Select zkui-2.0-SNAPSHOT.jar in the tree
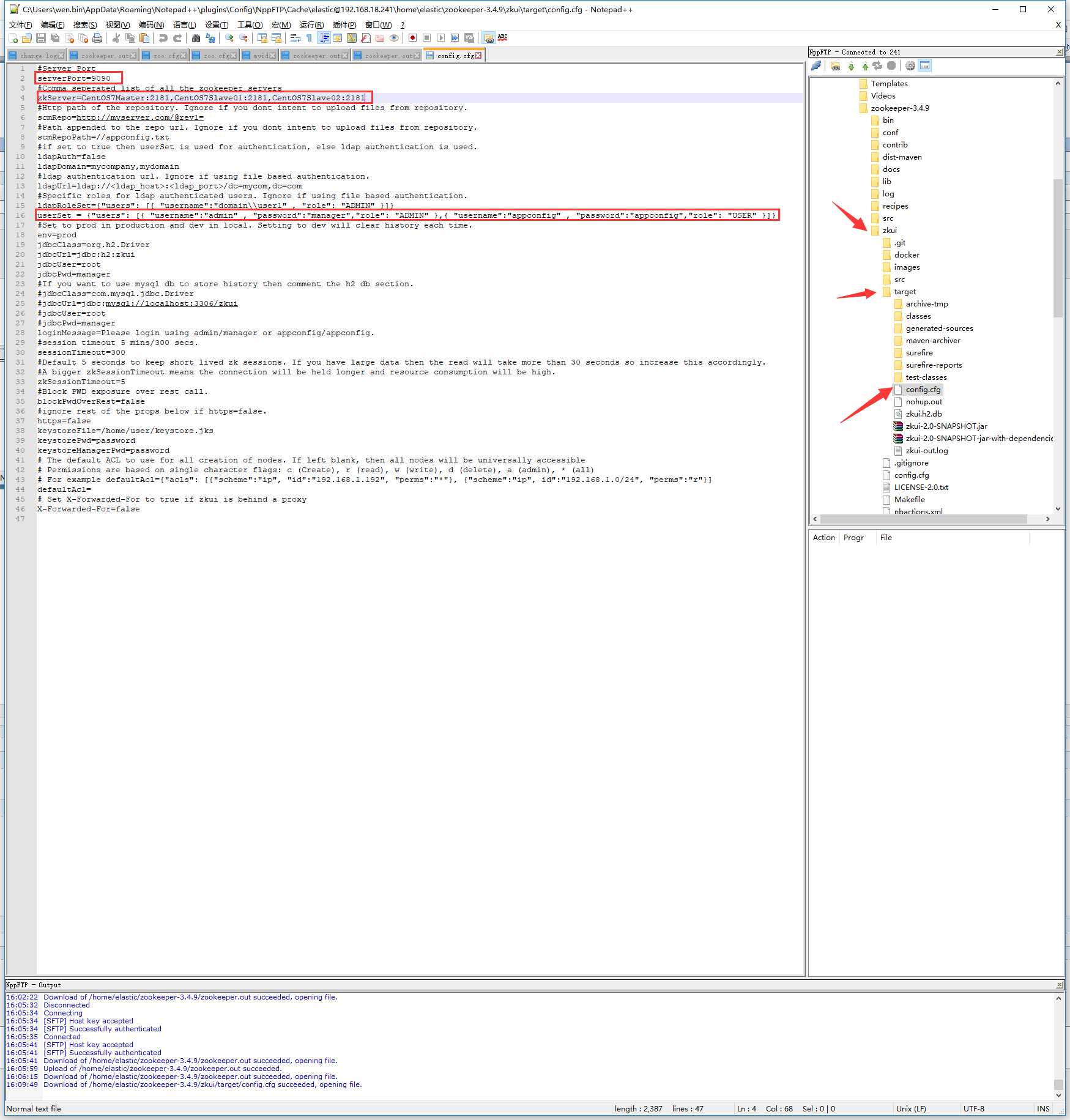The height and width of the screenshot is (1120, 1070). pyautogui.click(x=946, y=426)
